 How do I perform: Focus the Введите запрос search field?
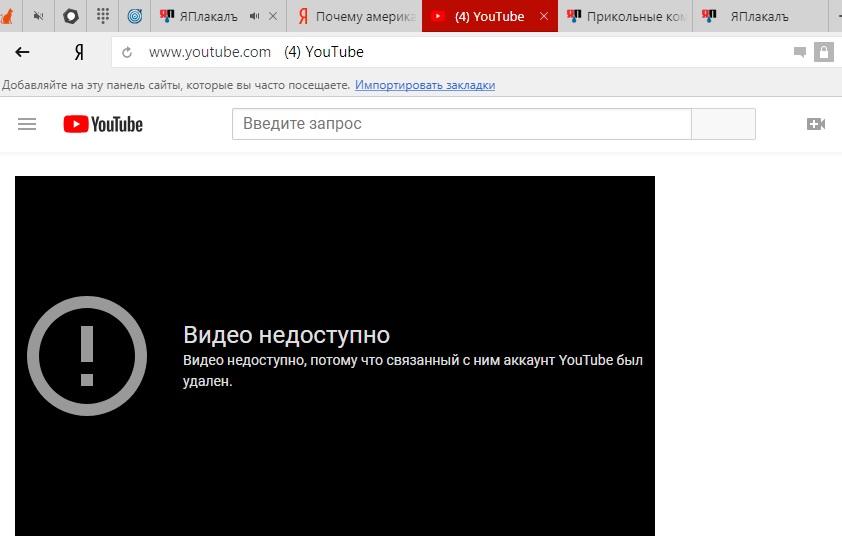point(462,124)
